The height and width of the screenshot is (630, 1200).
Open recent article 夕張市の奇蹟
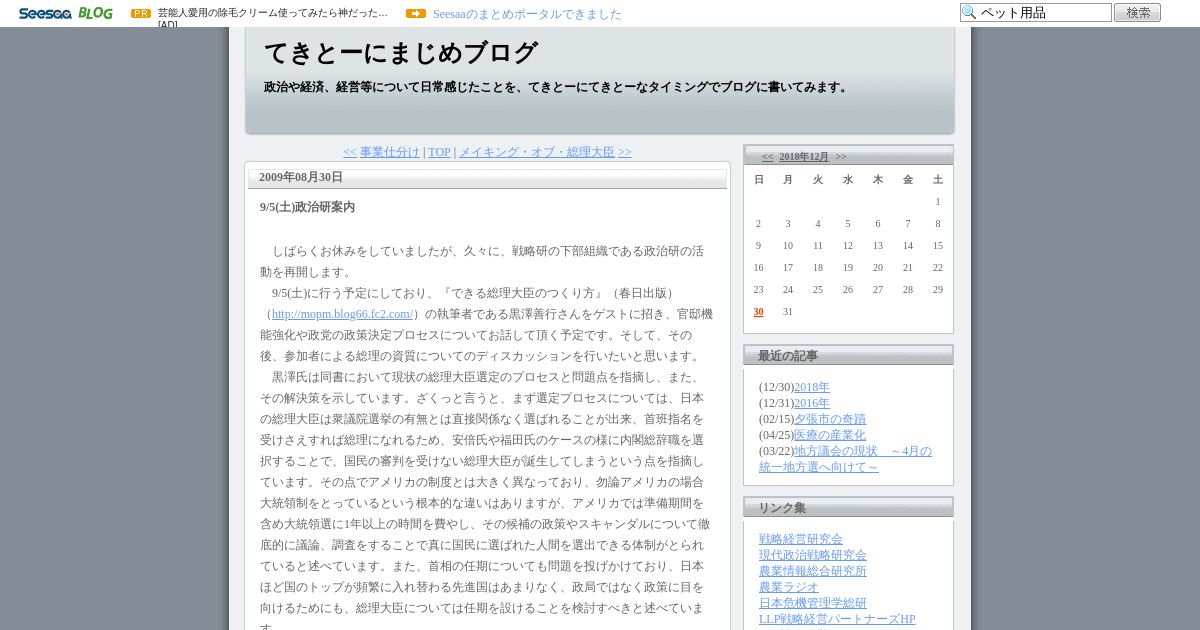tap(830, 419)
